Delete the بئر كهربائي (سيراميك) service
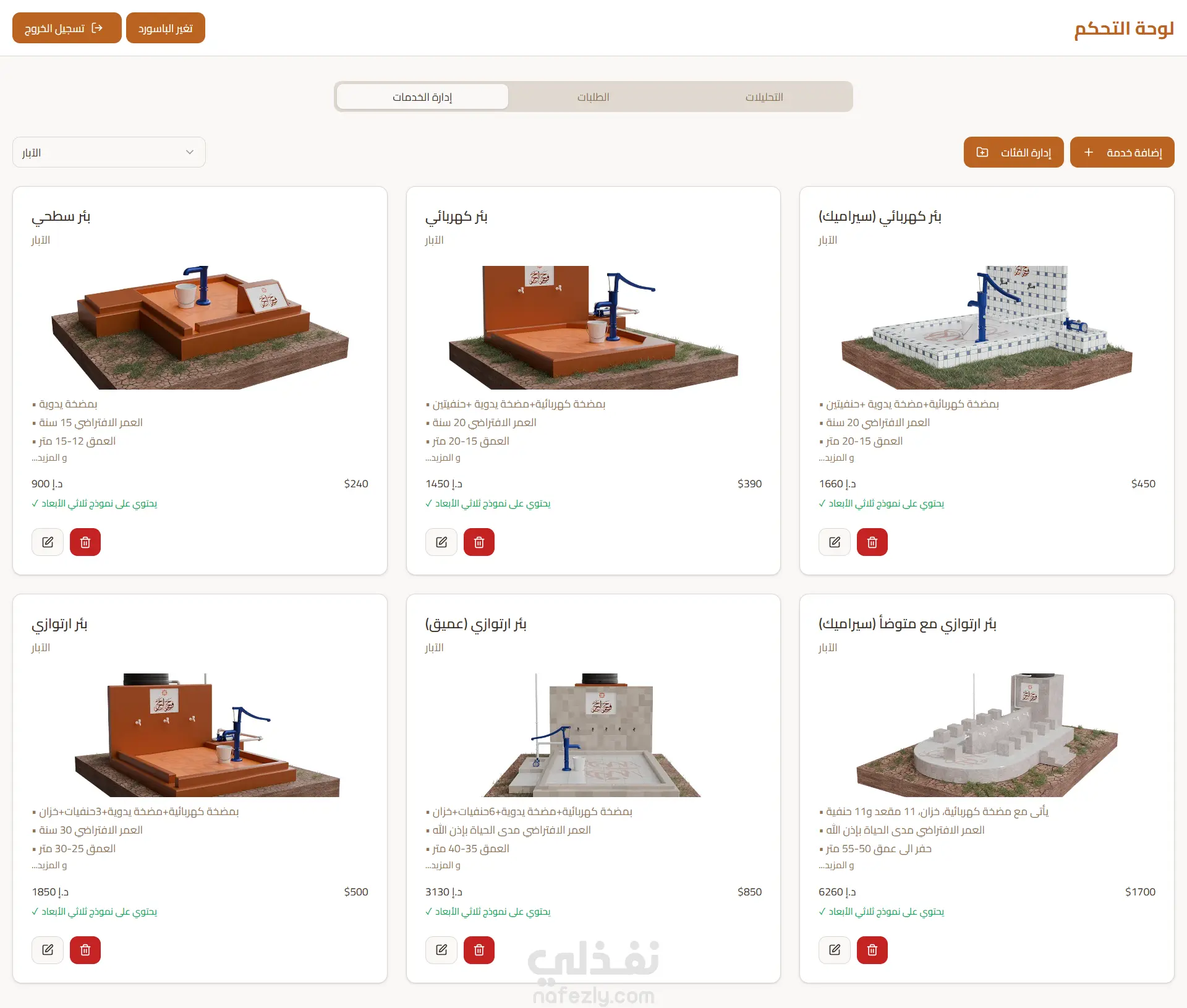The image size is (1187, 1008). tap(872, 542)
